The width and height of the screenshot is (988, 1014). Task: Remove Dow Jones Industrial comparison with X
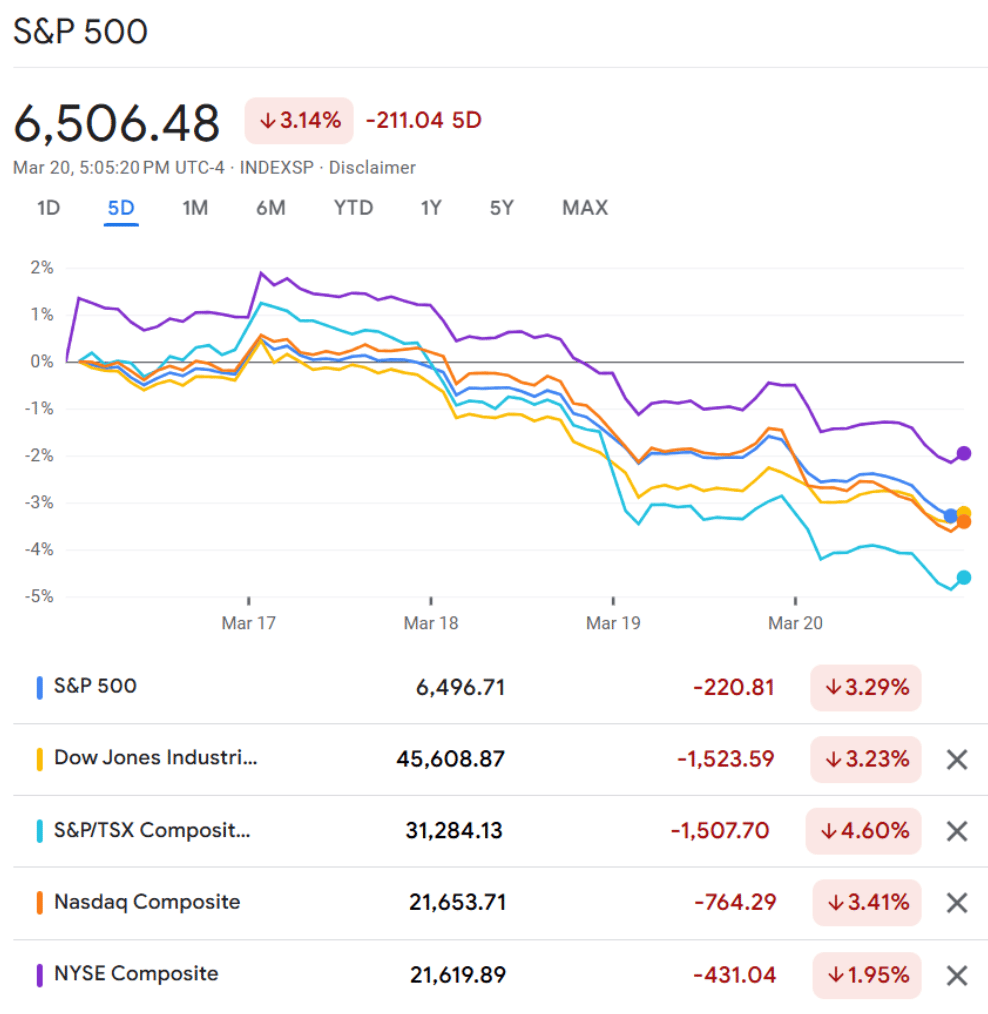coord(957,759)
